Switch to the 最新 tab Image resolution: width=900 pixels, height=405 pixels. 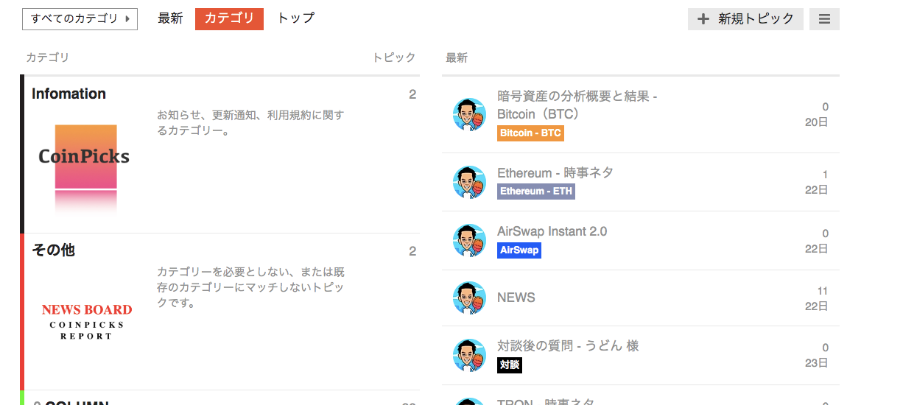point(170,18)
